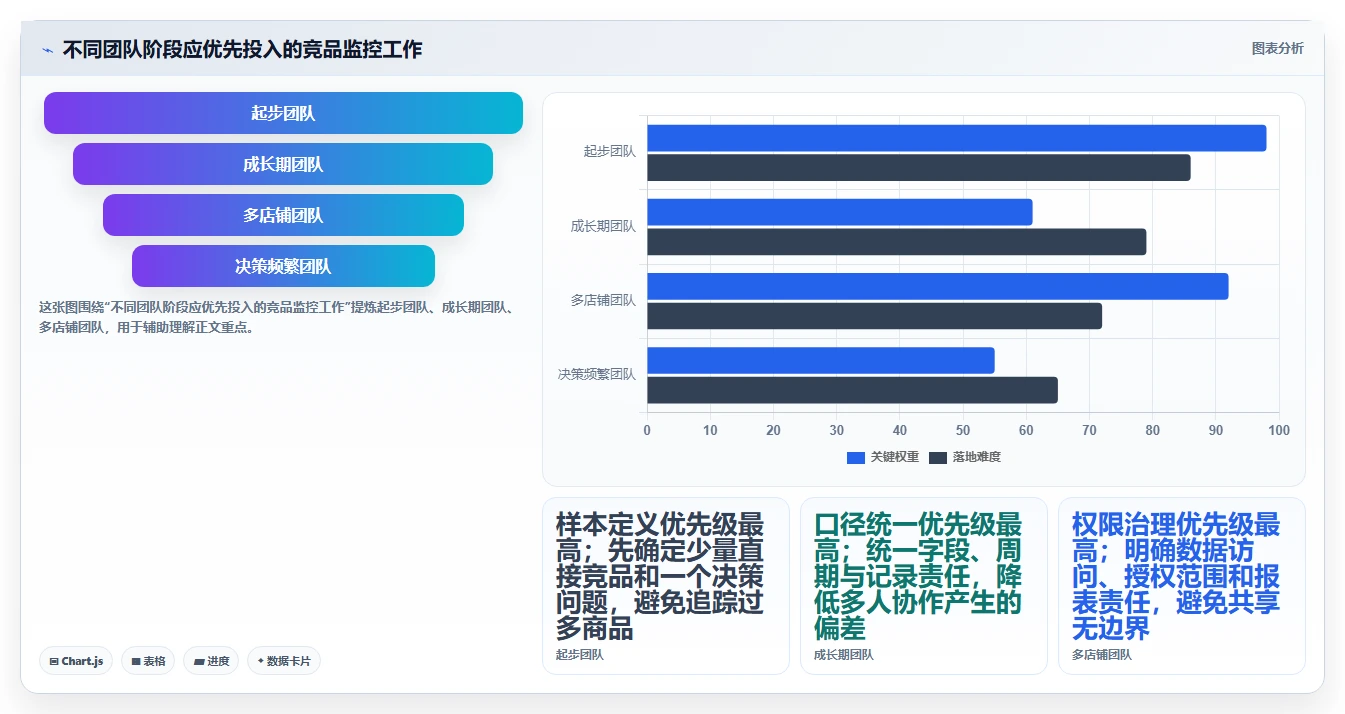Click the dark 落地难度 bar for 起步团队

point(918,168)
